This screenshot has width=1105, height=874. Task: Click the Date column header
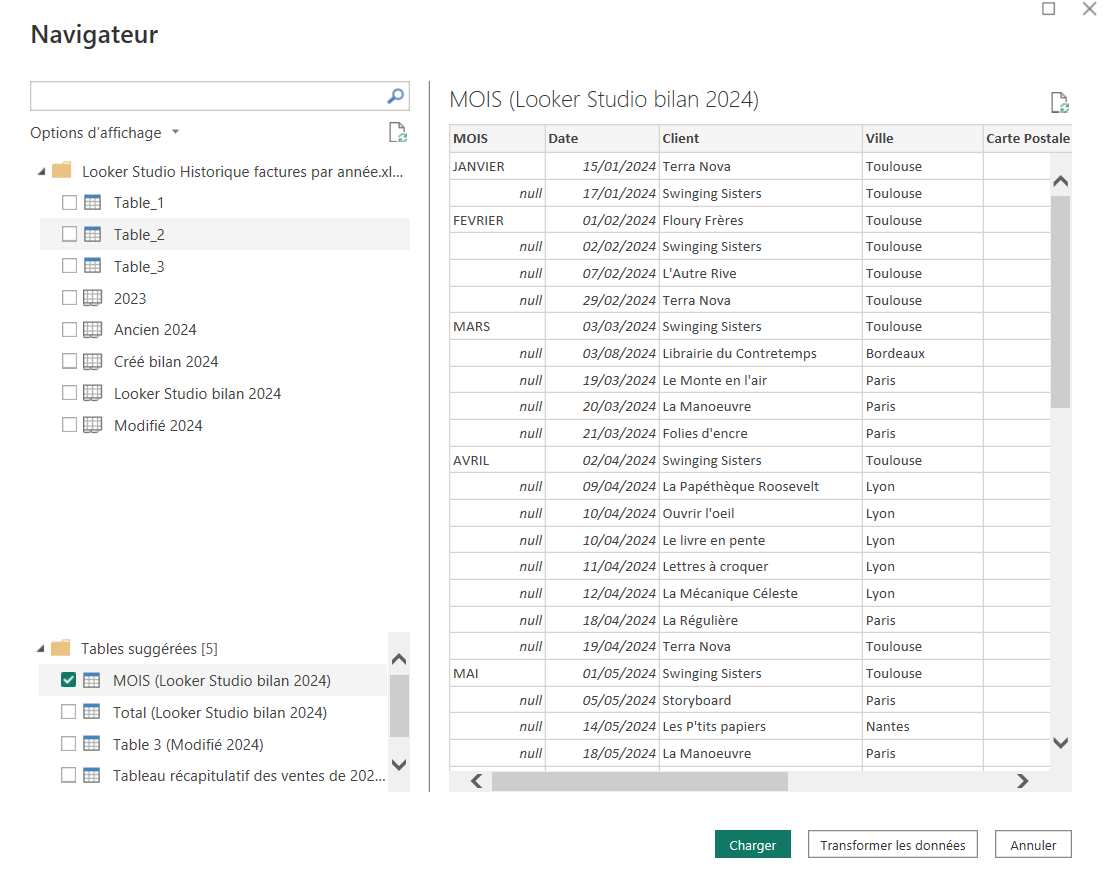[x=603, y=139]
